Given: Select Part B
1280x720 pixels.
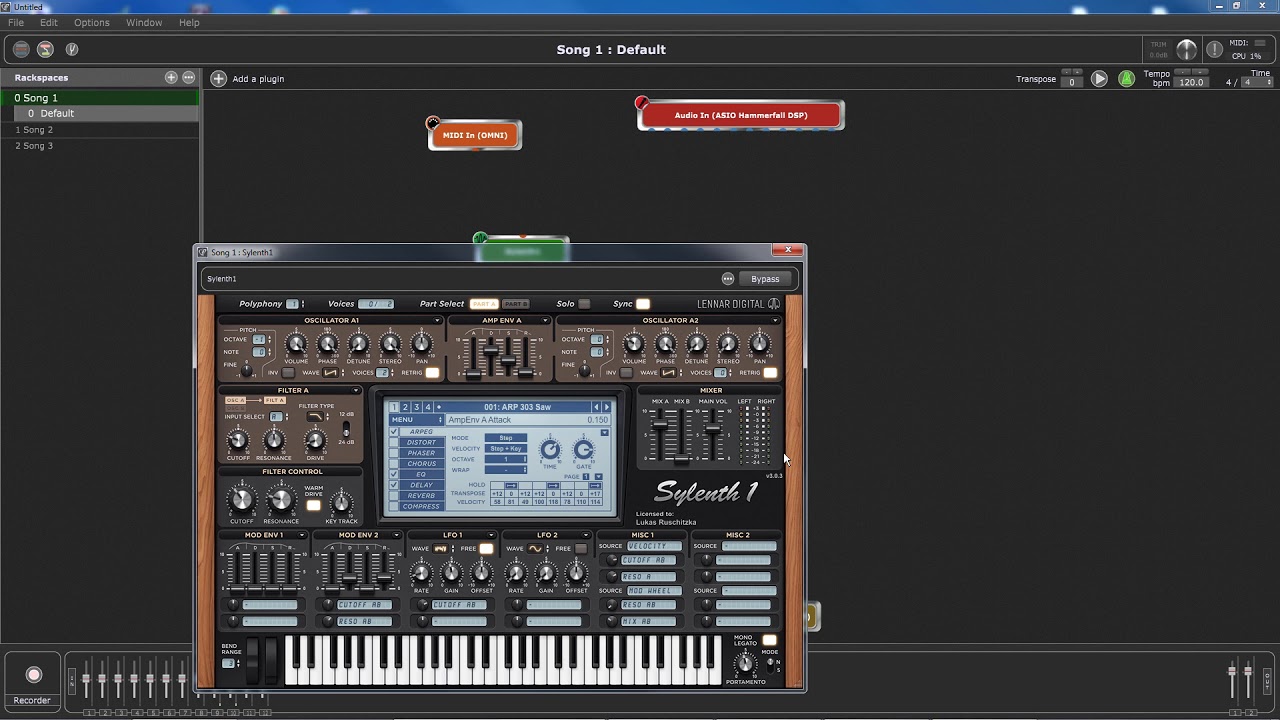Looking at the screenshot, I should pyautogui.click(x=515, y=304).
